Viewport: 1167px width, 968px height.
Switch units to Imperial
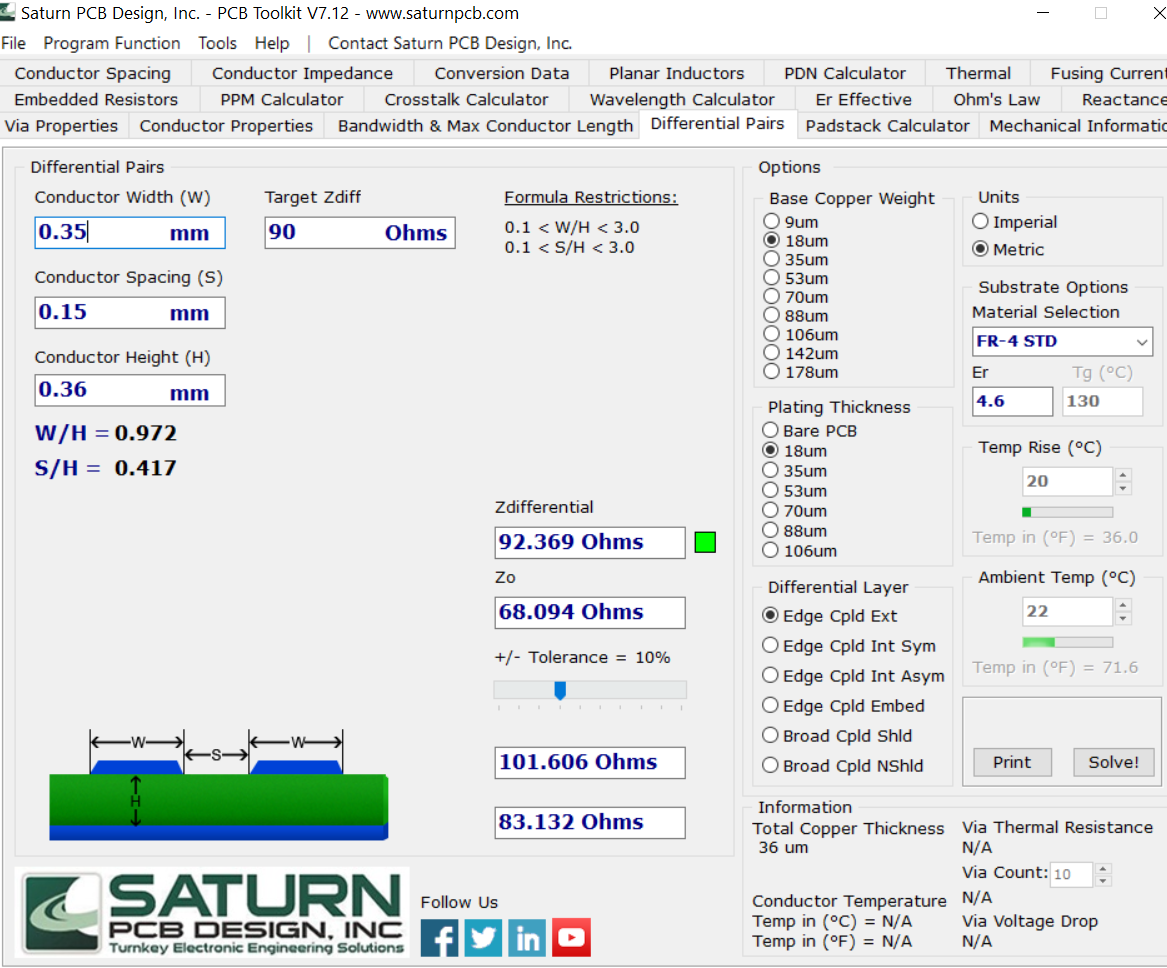coord(981,221)
